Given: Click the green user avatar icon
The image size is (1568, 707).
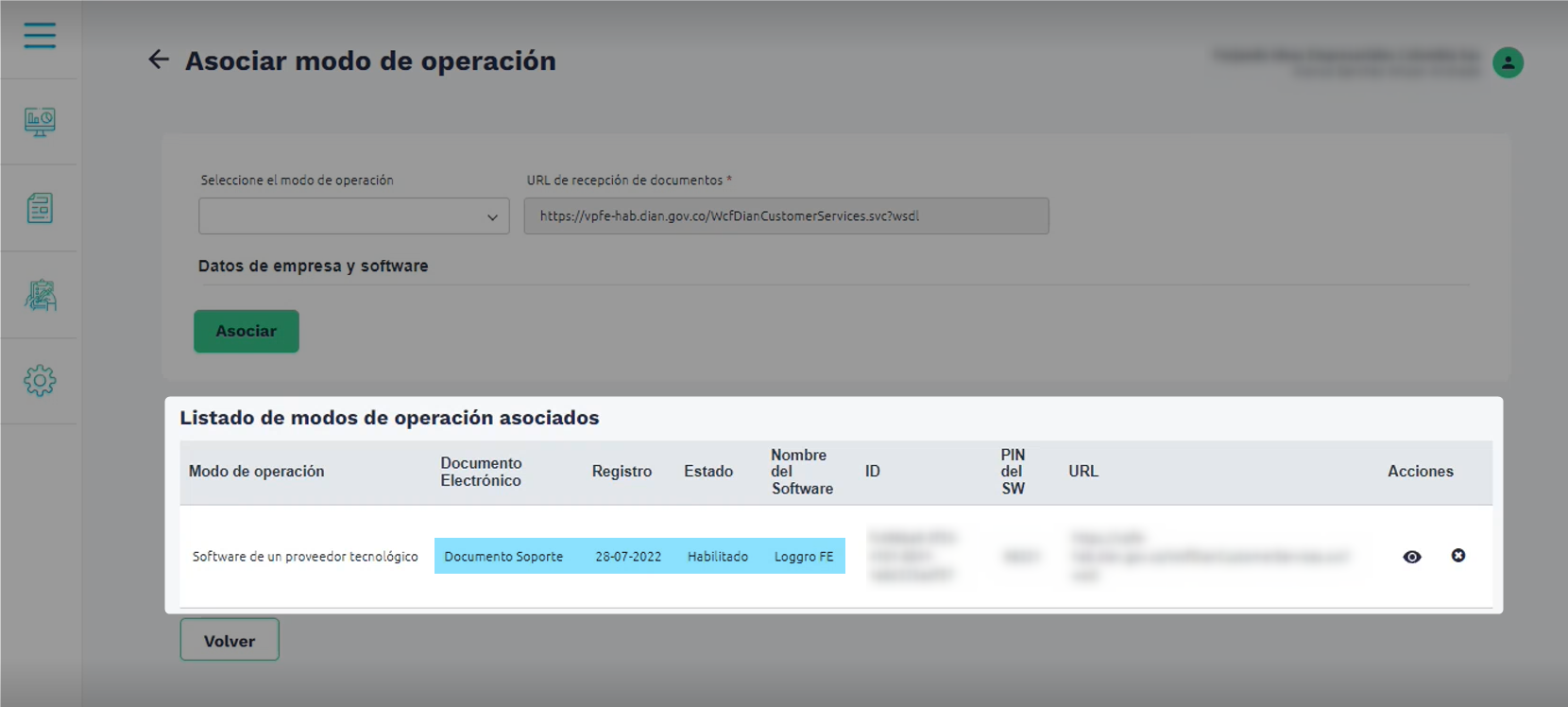Looking at the screenshot, I should 1508,62.
